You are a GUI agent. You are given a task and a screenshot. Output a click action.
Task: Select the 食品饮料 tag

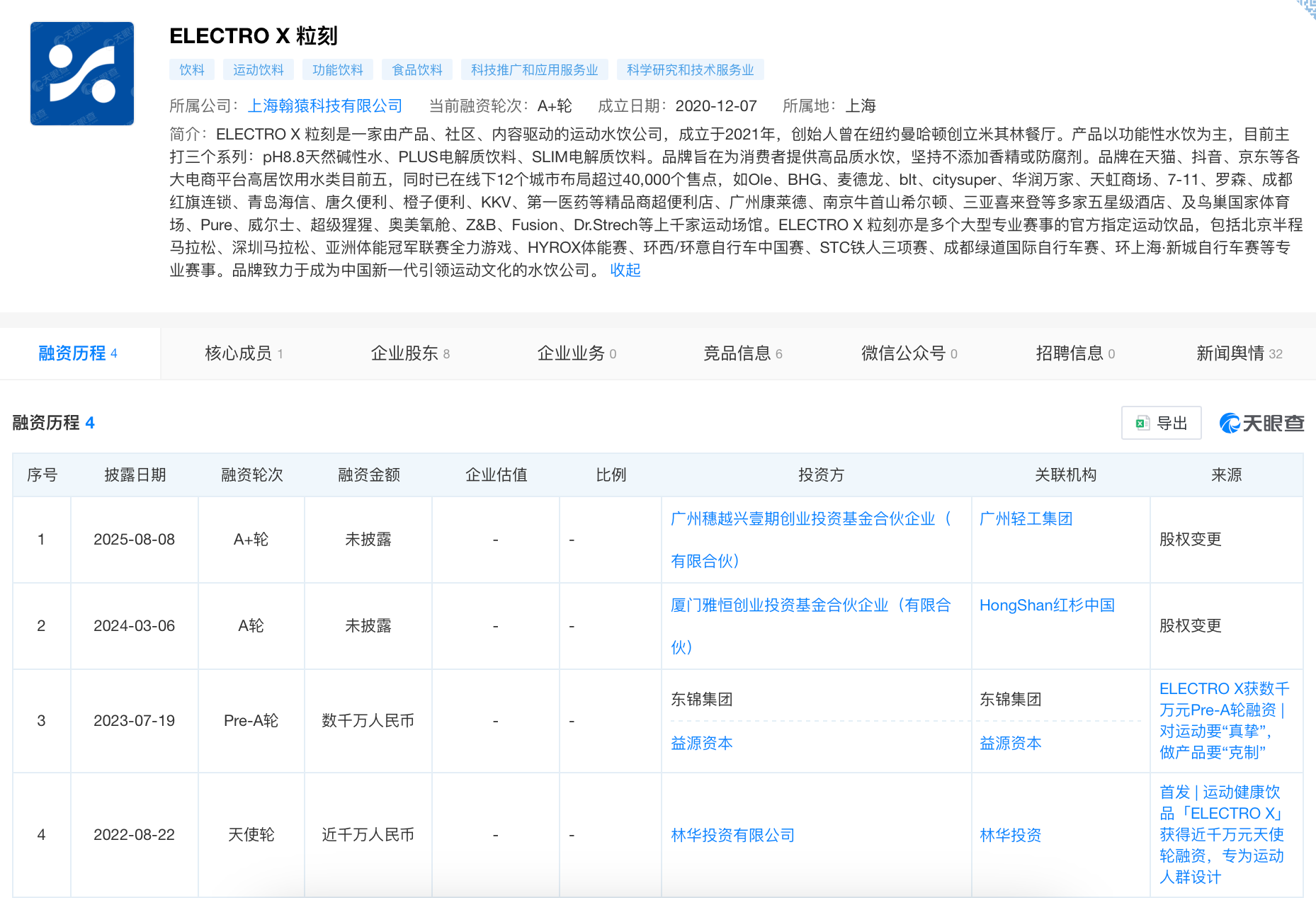pyautogui.click(x=417, y=70)
